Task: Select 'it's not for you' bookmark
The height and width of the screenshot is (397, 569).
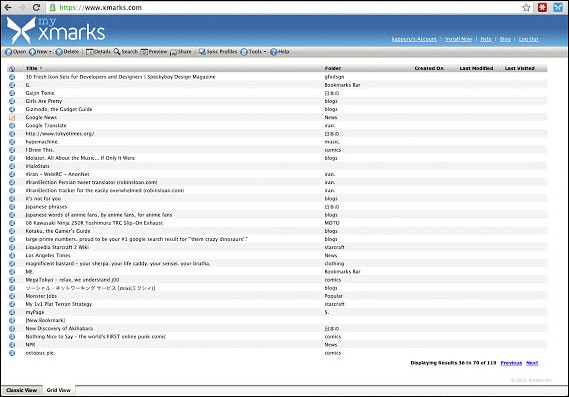Action: point(43,198)
